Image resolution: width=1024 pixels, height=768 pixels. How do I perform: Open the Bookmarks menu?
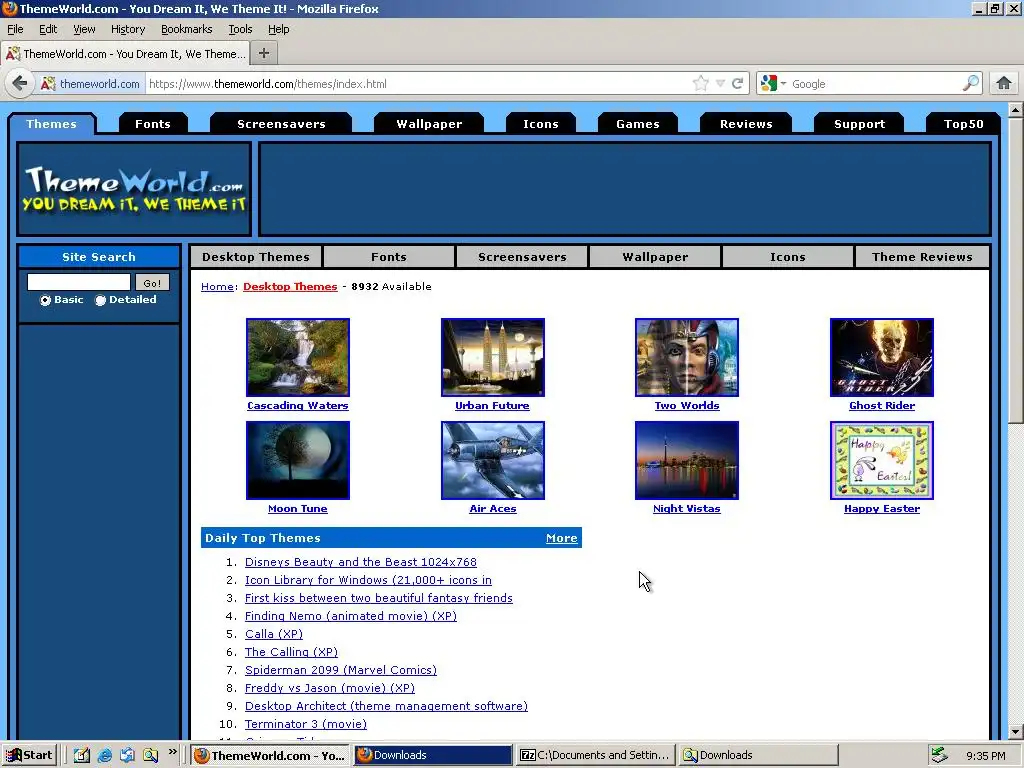[187, 29]
